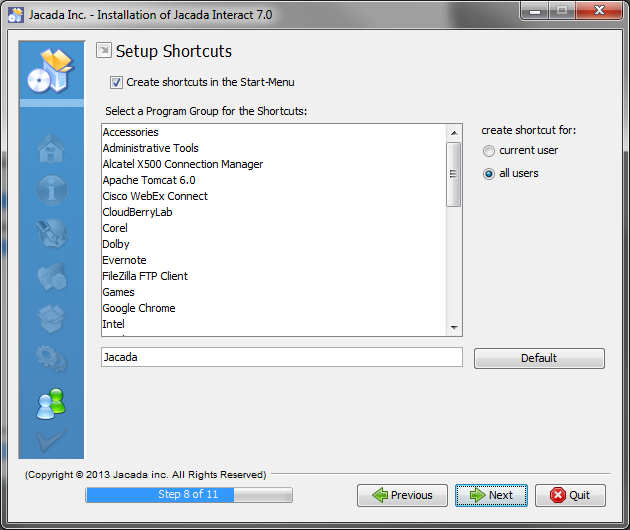Click the information step icon in the sidebar
Image resolution: width=630 pixels, height=530 pixels.
pos(51,190)
